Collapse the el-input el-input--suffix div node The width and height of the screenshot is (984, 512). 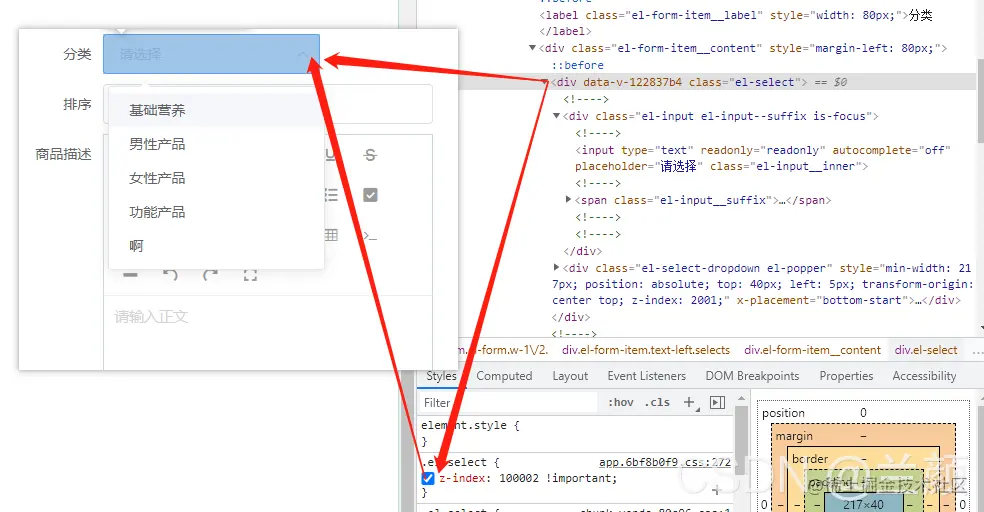click(x=556, y=116)
